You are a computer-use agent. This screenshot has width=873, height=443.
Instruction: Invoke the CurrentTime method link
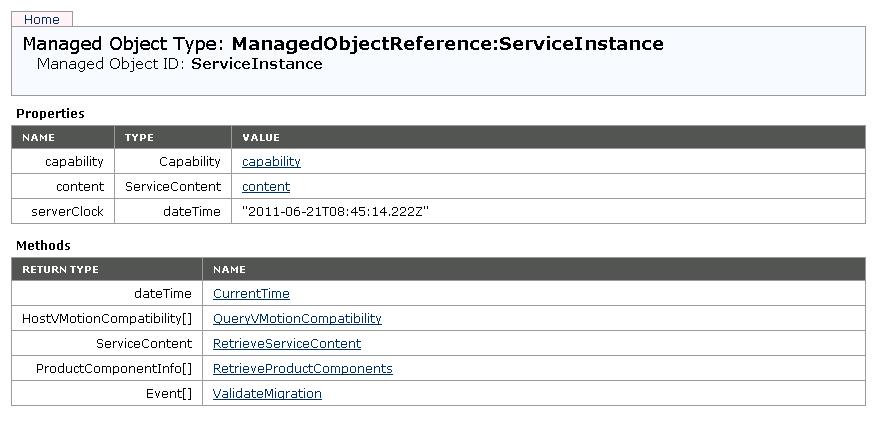point(251,293)
